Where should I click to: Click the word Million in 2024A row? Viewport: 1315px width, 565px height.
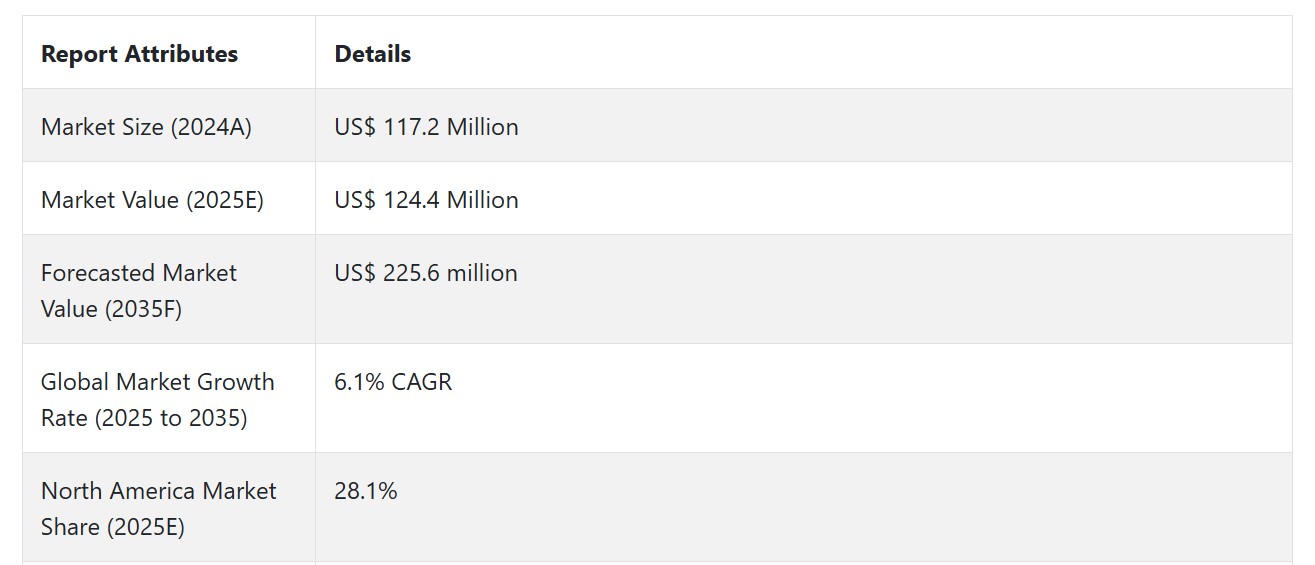482,127
